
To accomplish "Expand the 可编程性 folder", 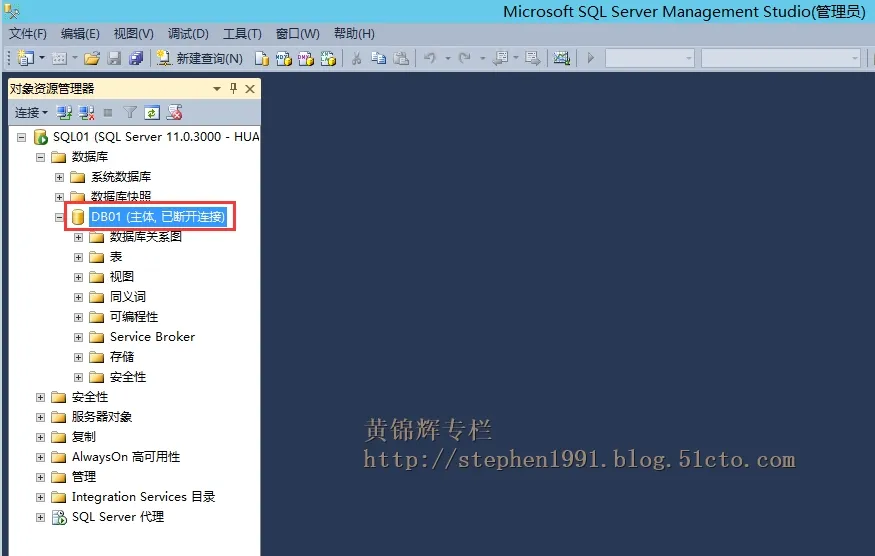I will point(78,318).
